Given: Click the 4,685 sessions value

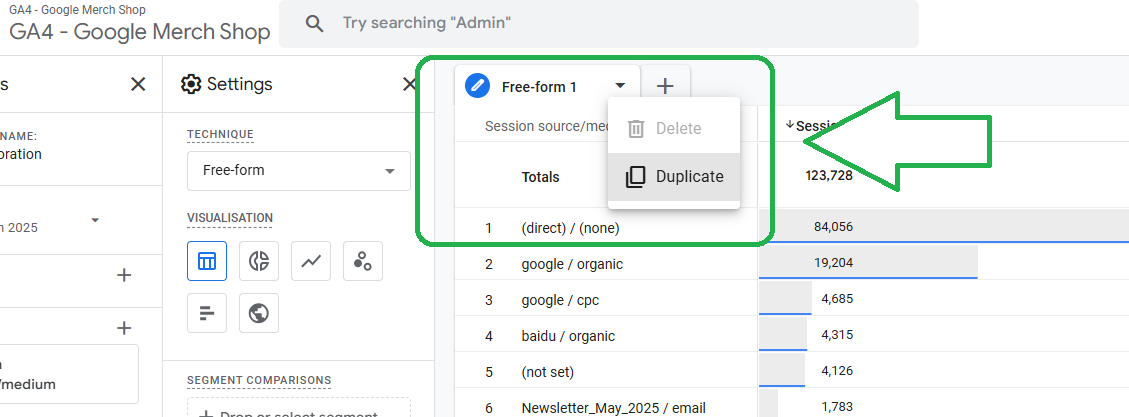Looking at the screenshot, I should point(837,300).
